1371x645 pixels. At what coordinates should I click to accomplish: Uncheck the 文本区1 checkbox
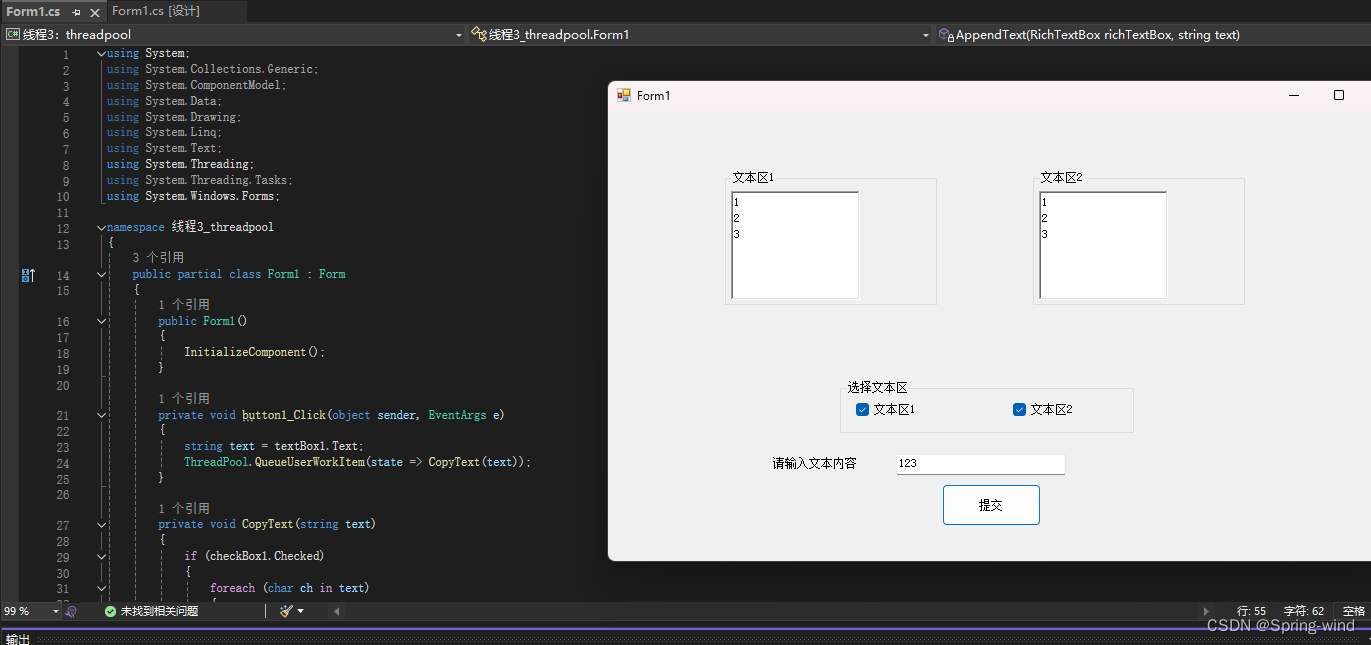pyautogui.click(x=862, y=409)
